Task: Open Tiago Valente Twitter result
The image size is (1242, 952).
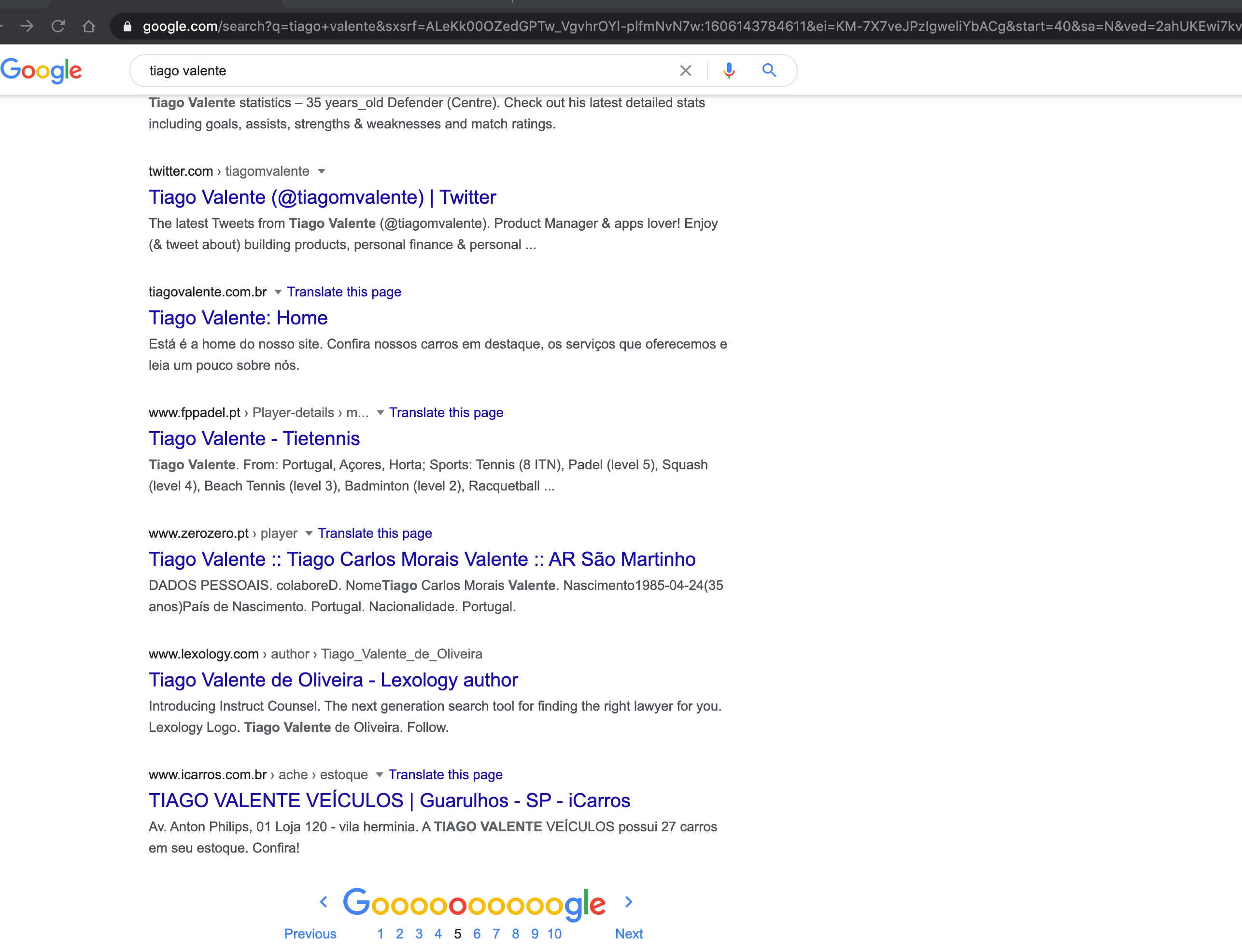Action: pyautogui.click(x=323, y=197)
